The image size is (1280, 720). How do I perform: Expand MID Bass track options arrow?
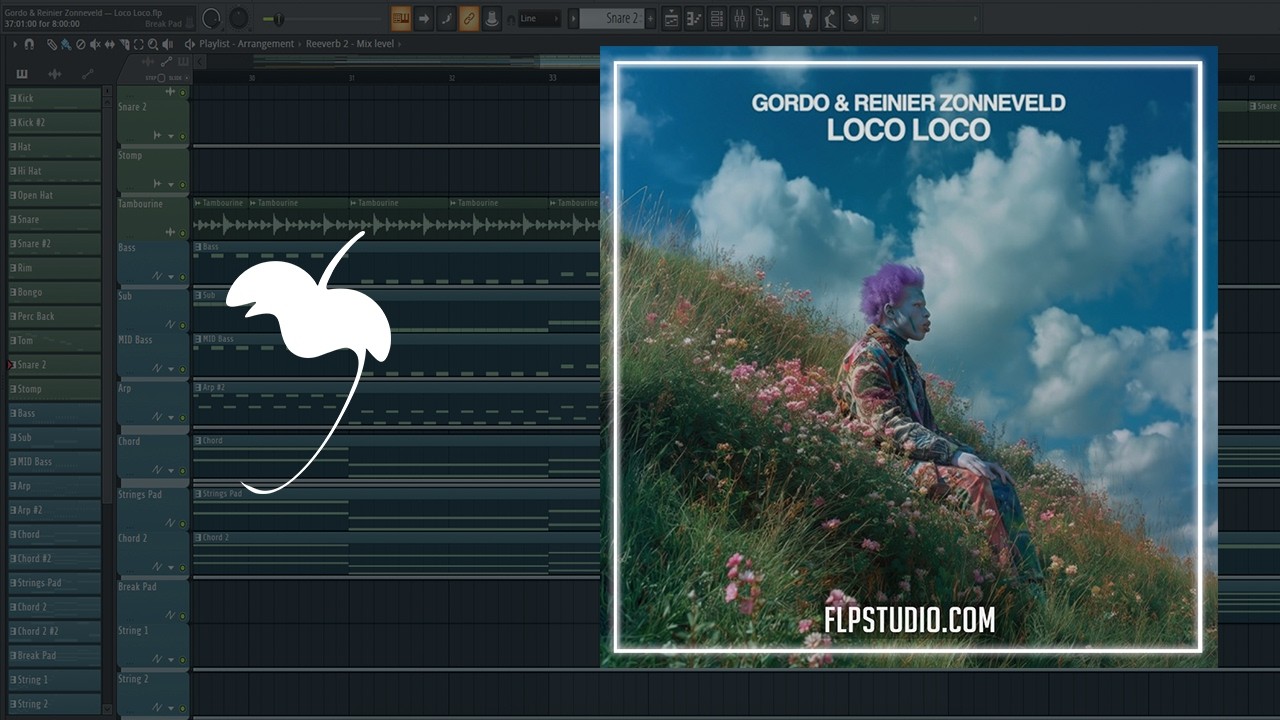pos(171,369)
